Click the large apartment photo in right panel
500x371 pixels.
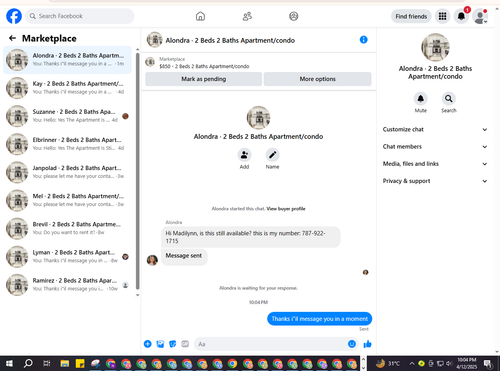pyautogui.click(x=435, y=47)
